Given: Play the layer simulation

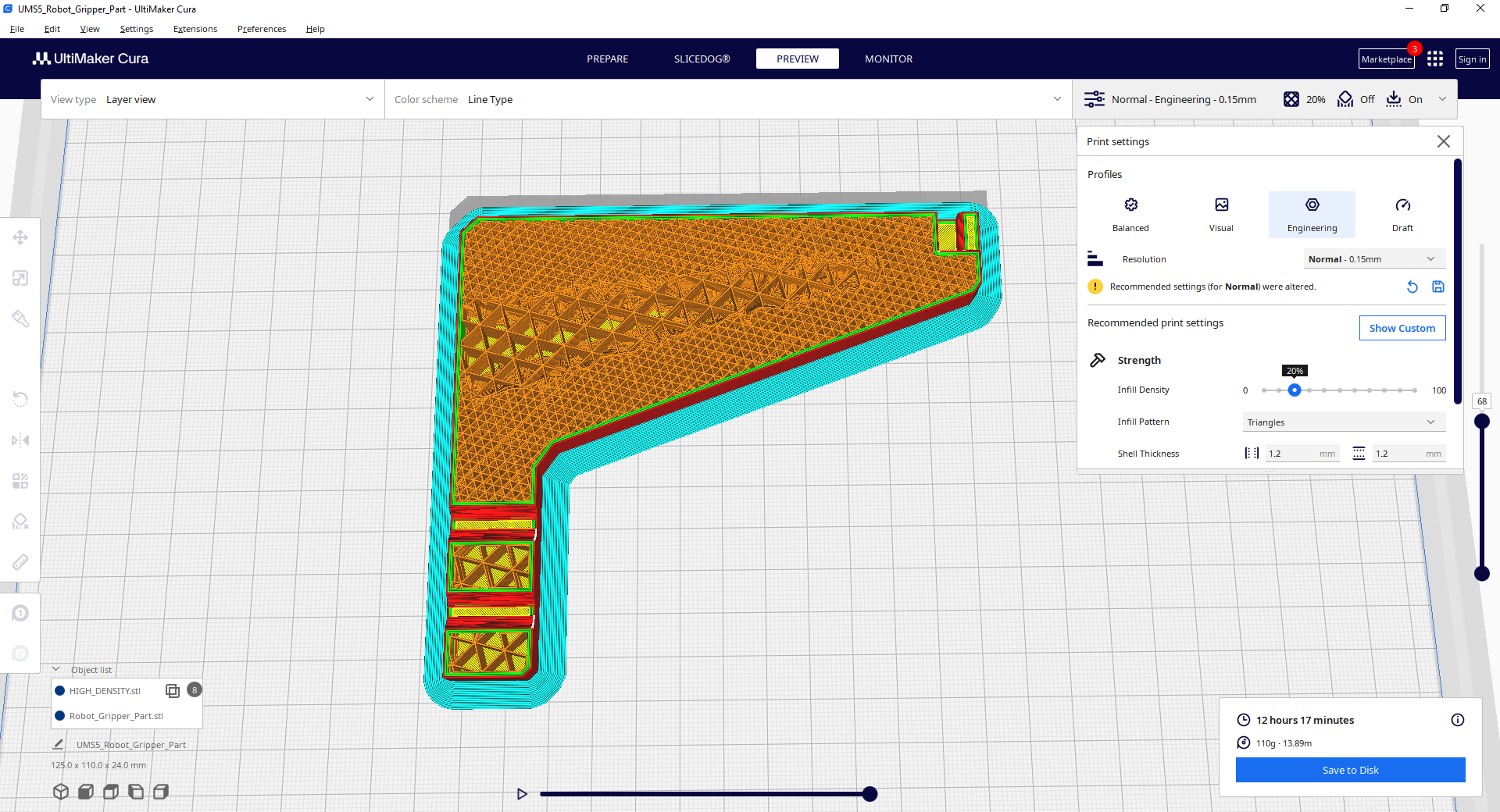Looking at the screenshot, I should click(x=522, y=794).
